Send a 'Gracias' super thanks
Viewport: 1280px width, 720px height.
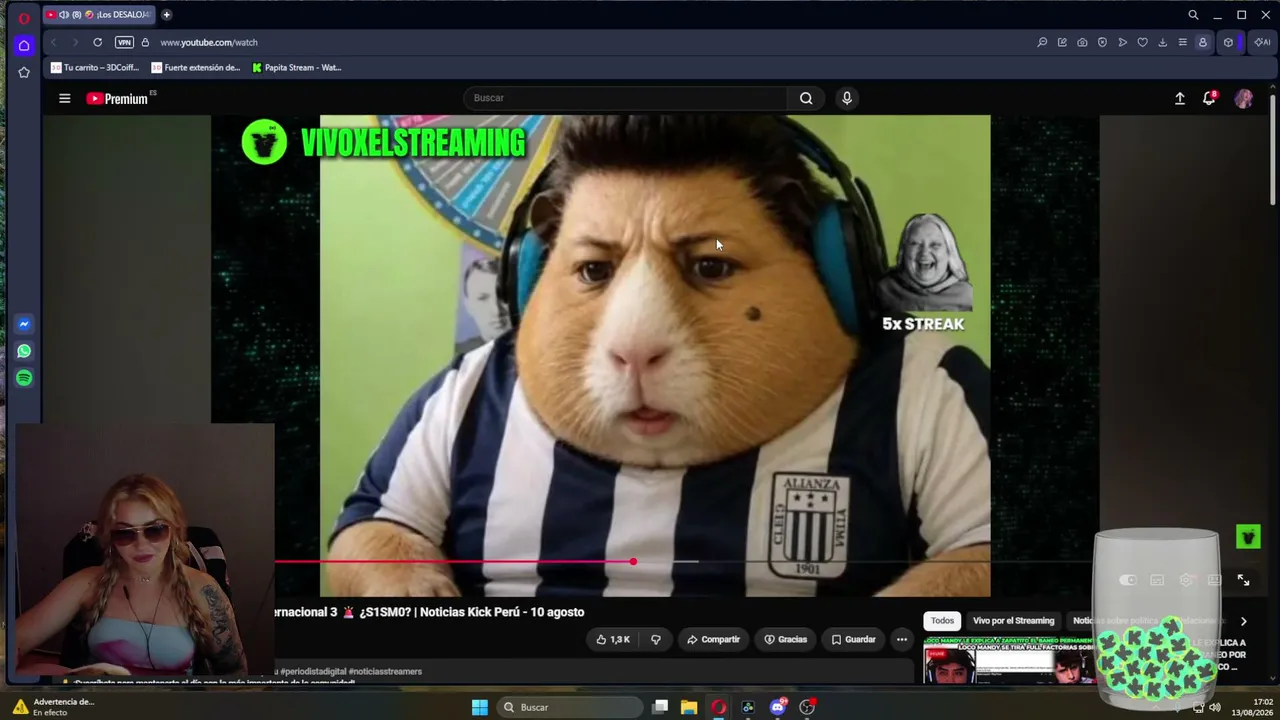[x=786, y=640]
